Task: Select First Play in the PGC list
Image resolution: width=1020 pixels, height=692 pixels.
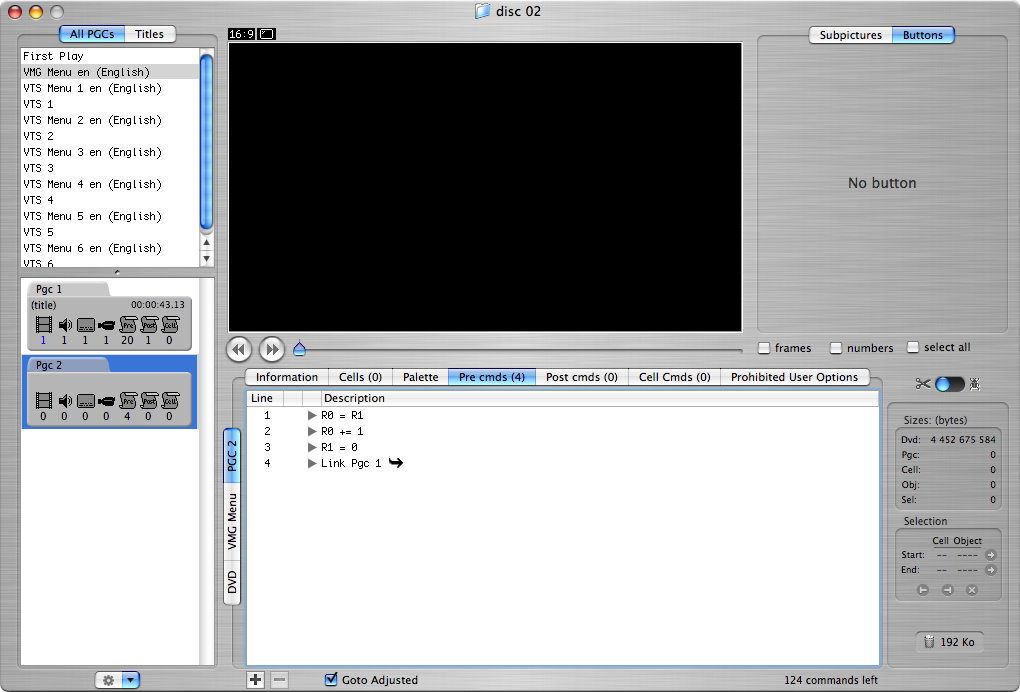Action: click(111, 56)
